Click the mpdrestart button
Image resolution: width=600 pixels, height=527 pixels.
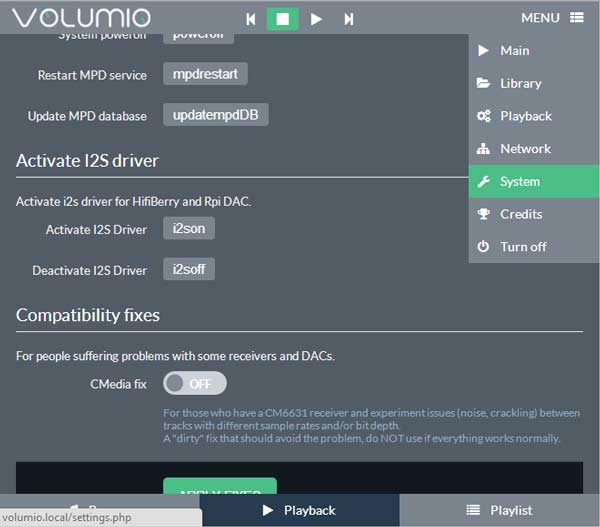point(205,74)
